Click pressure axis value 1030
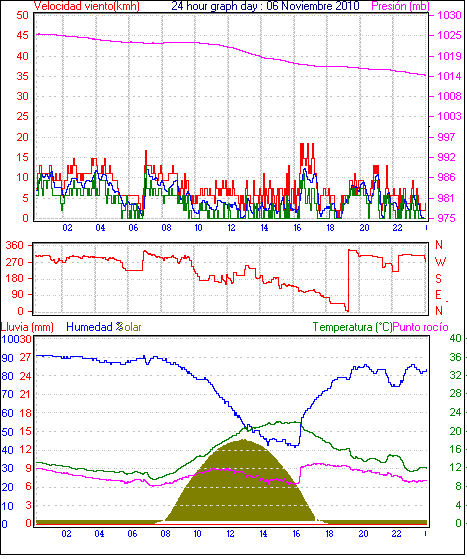The height and width of the screenshot is (559, 467). point(449,15)
